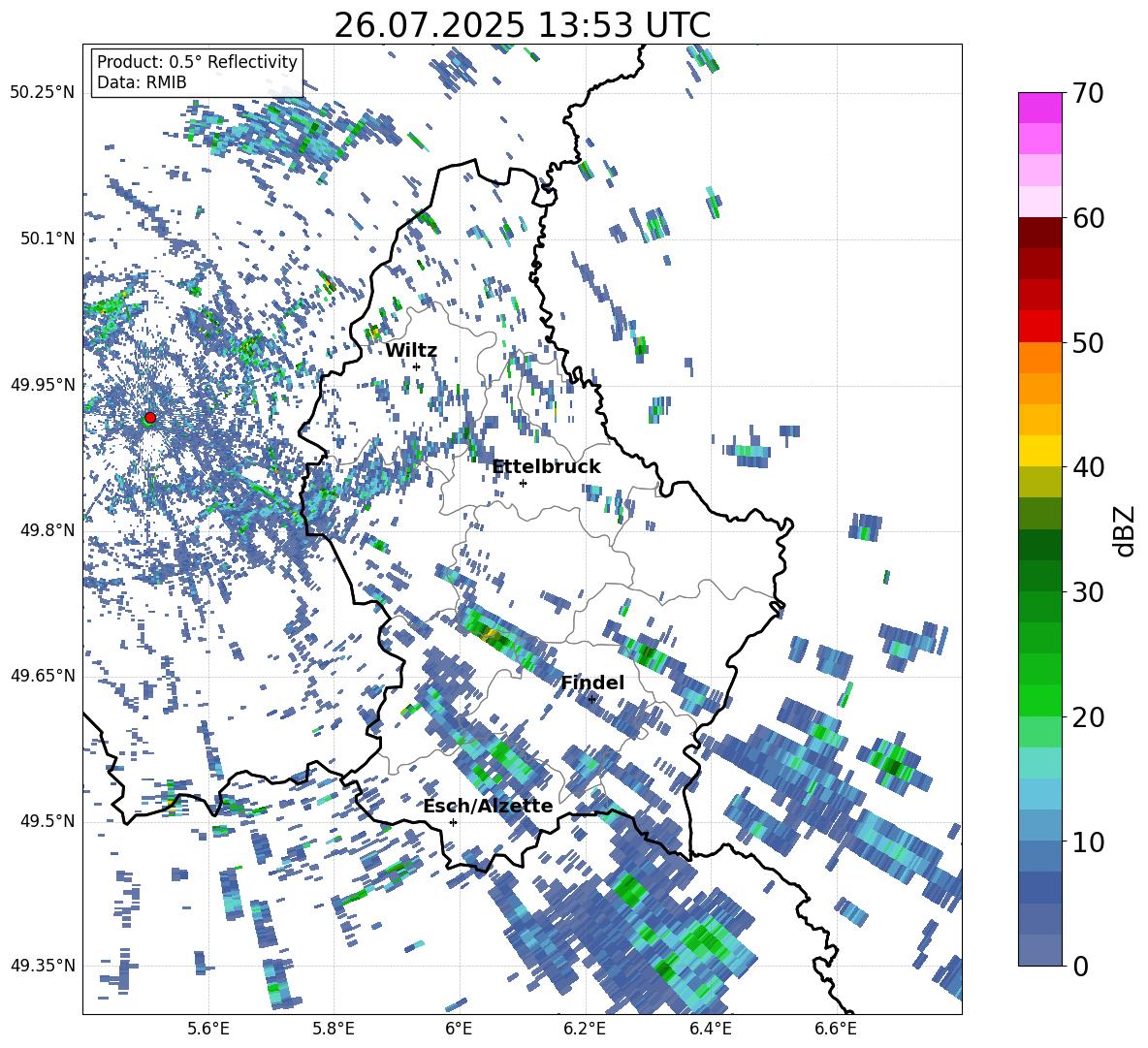Click the 49.35°N latitude label

(42, 966)
